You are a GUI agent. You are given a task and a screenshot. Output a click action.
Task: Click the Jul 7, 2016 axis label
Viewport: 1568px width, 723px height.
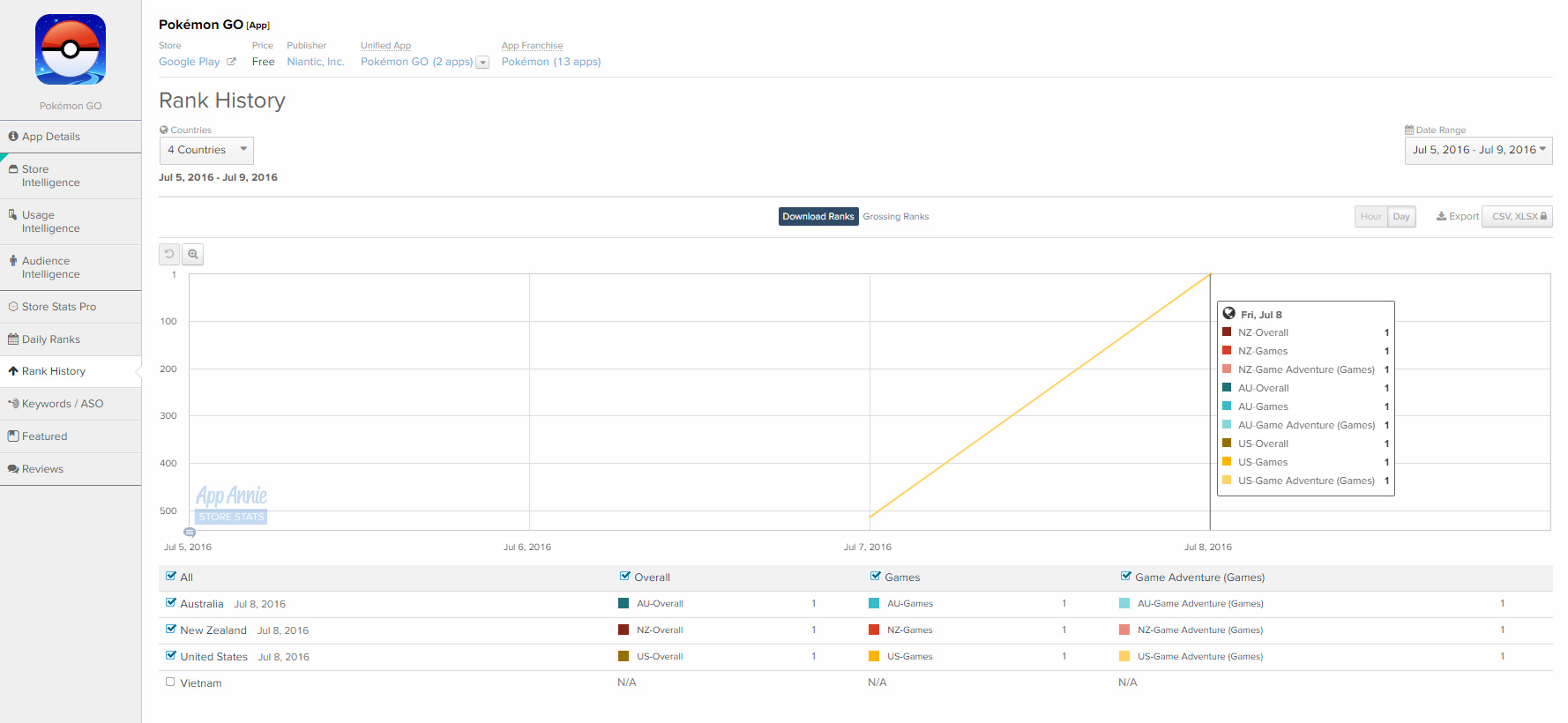click(x=868, y=547)
